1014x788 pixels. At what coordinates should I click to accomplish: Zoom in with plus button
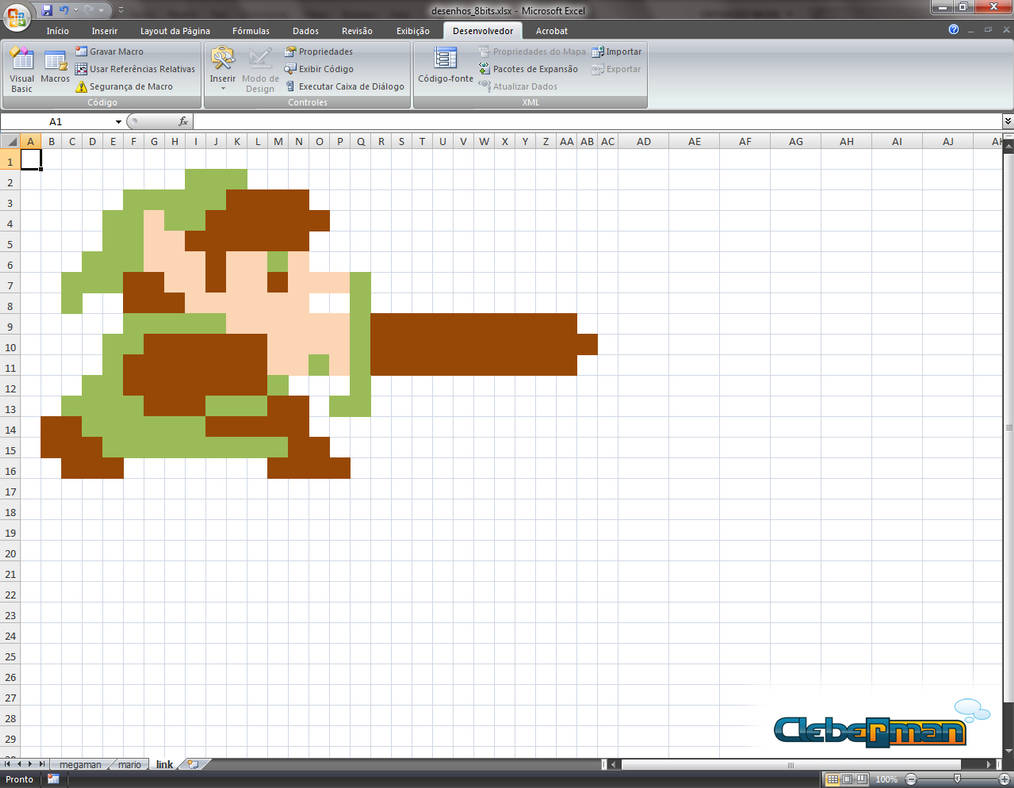pyautogui.click(x=1004, y=779)
